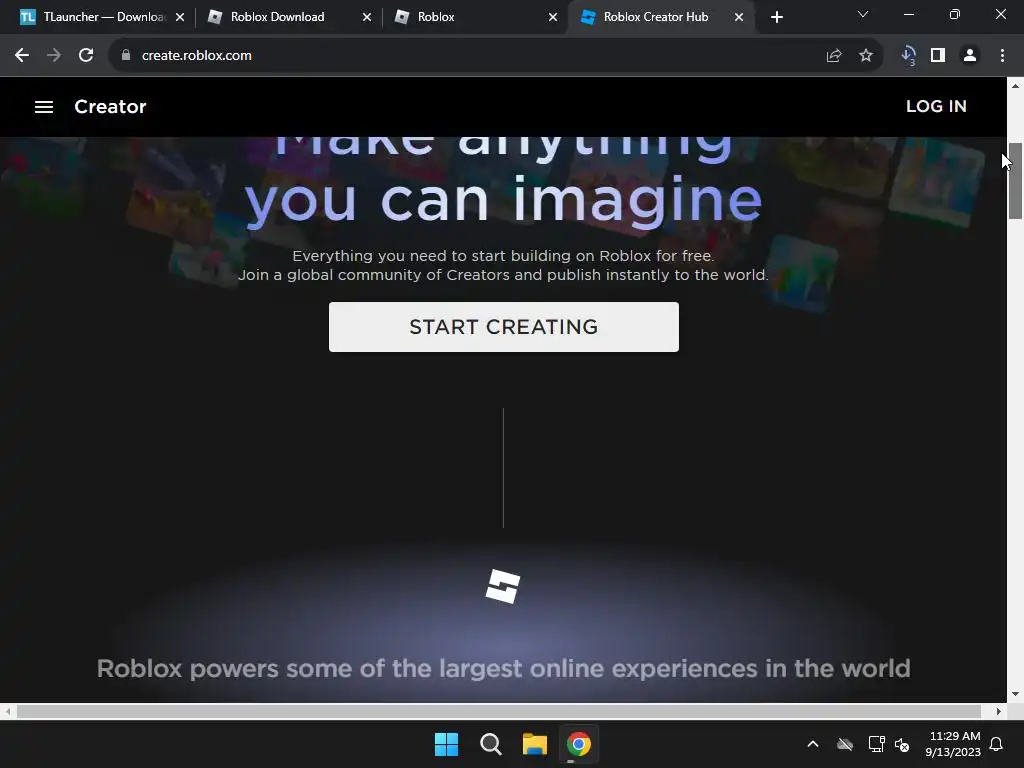Open Windows taskbar search
The width and height of the screenshot is (1024, 768).
point(490,744)
